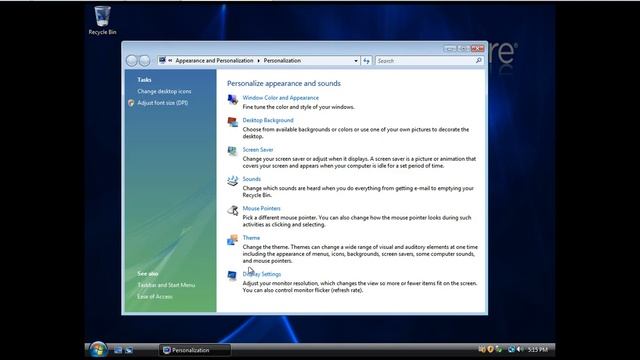640x360 pixels.
Task: Select Change desktop icons task
Action: pos(164,91)
